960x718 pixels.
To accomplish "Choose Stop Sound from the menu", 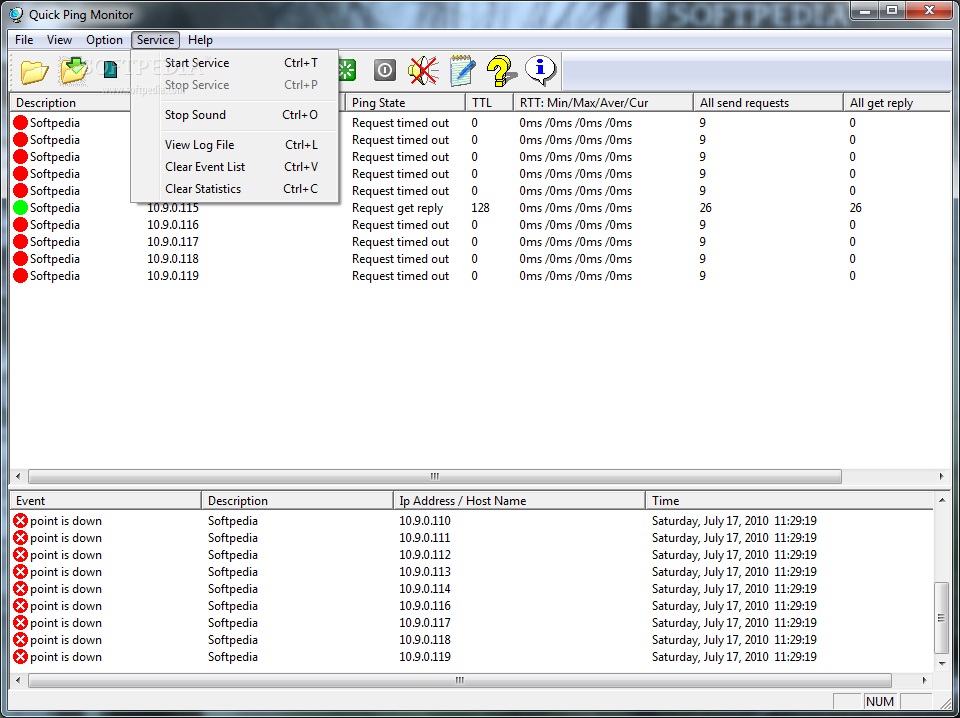I will coord(235,115).
